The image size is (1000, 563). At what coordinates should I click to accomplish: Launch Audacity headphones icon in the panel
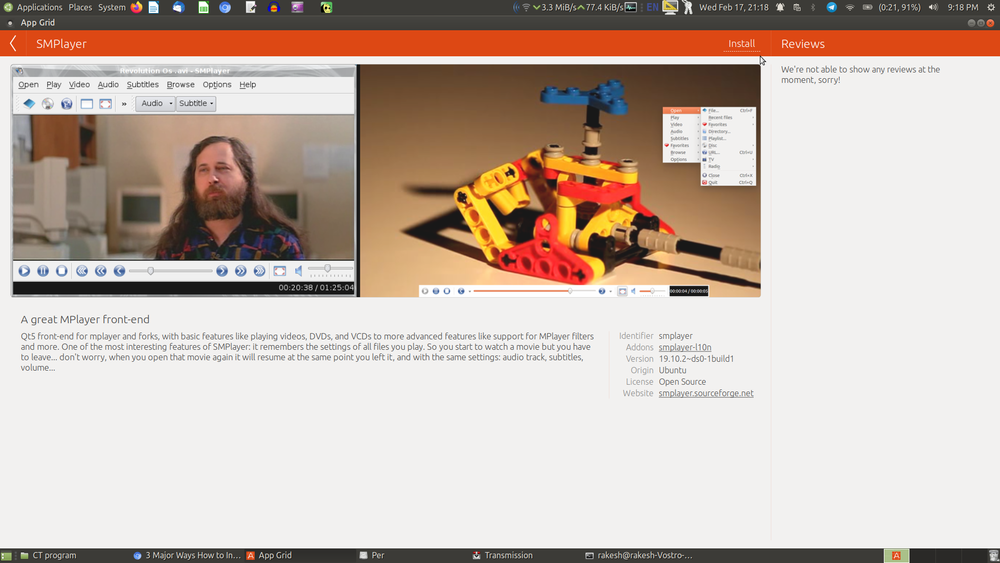click(274, 7)
